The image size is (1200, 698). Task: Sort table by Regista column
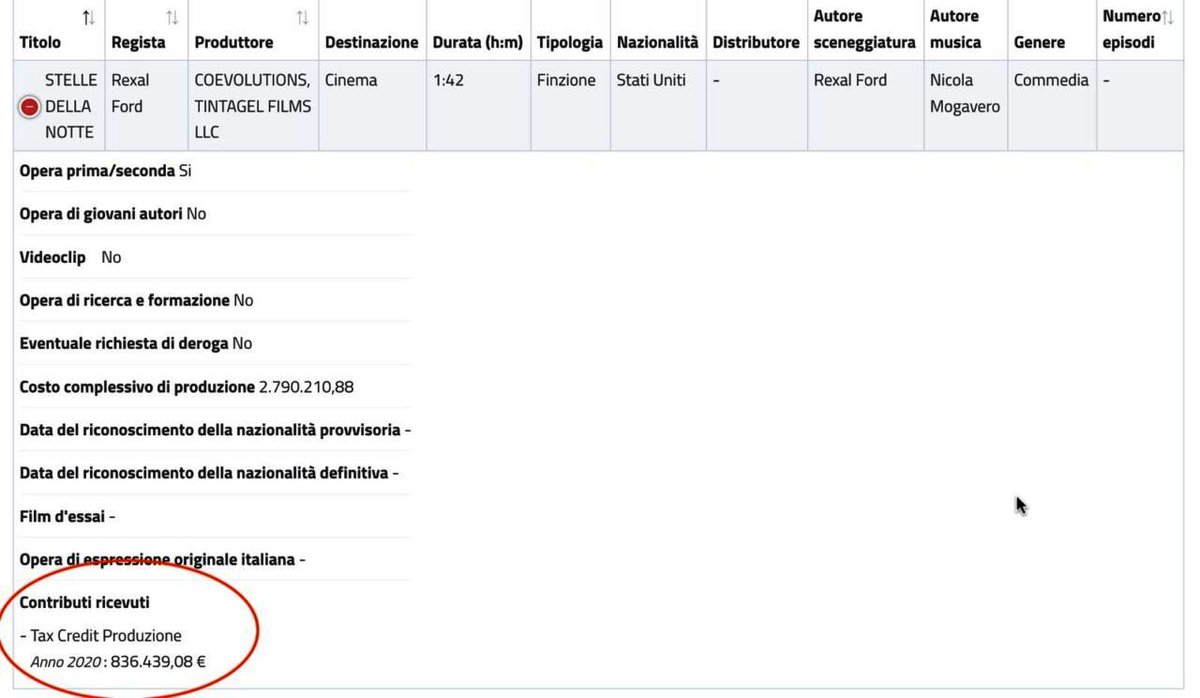click(x=172, y=17)
